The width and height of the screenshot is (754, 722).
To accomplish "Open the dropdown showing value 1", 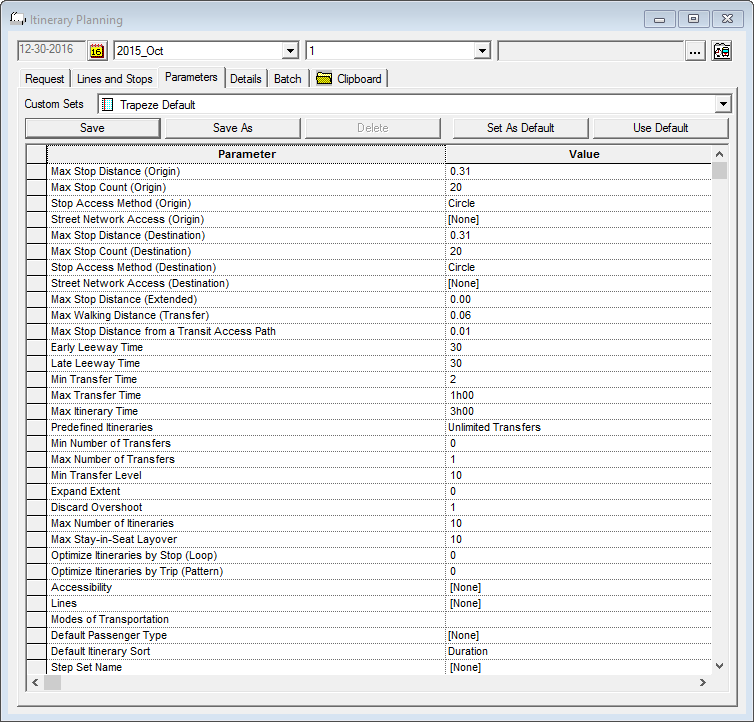I will [482, 51].
